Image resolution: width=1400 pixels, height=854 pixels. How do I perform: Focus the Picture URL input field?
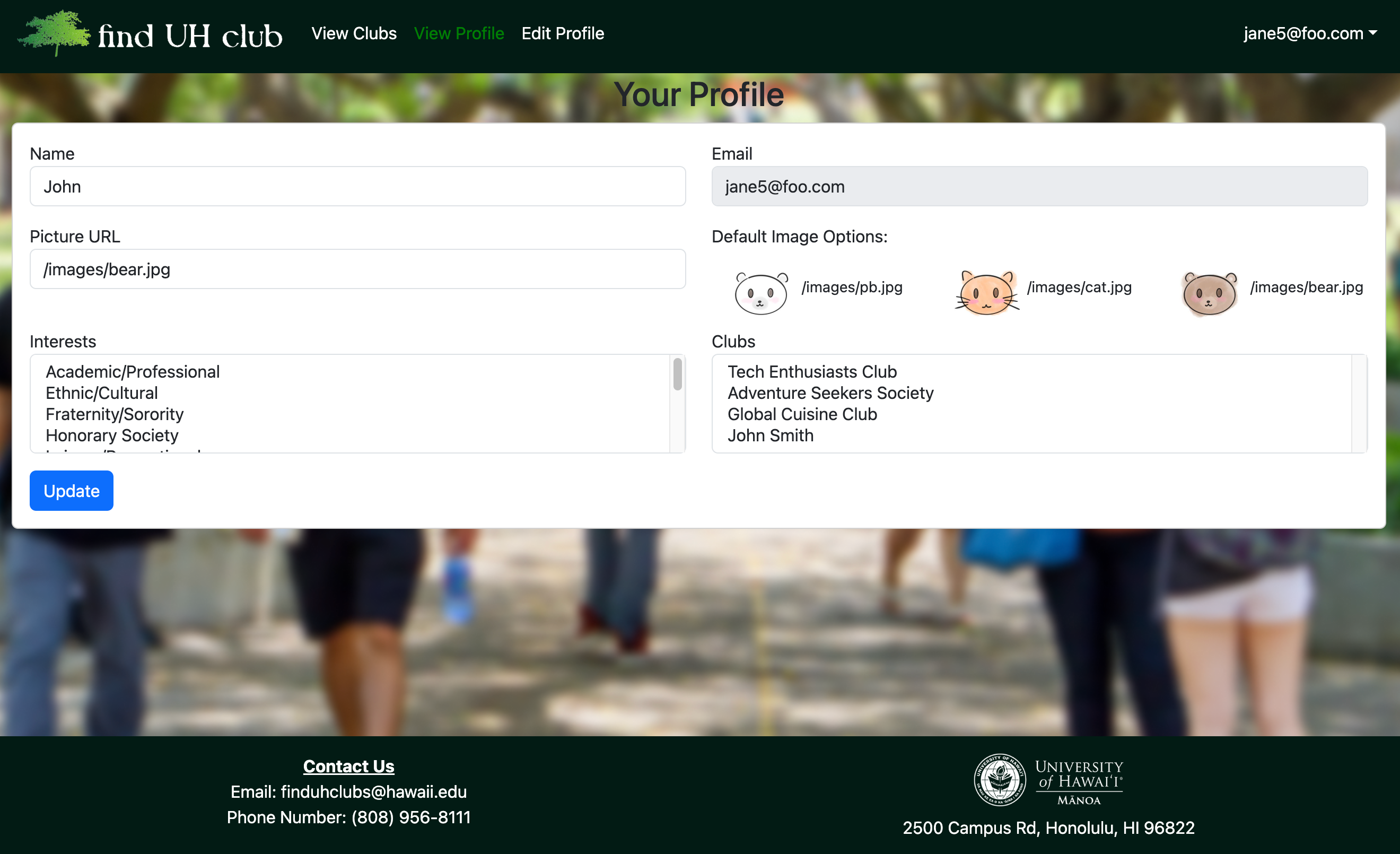click(x=357, y=269)
